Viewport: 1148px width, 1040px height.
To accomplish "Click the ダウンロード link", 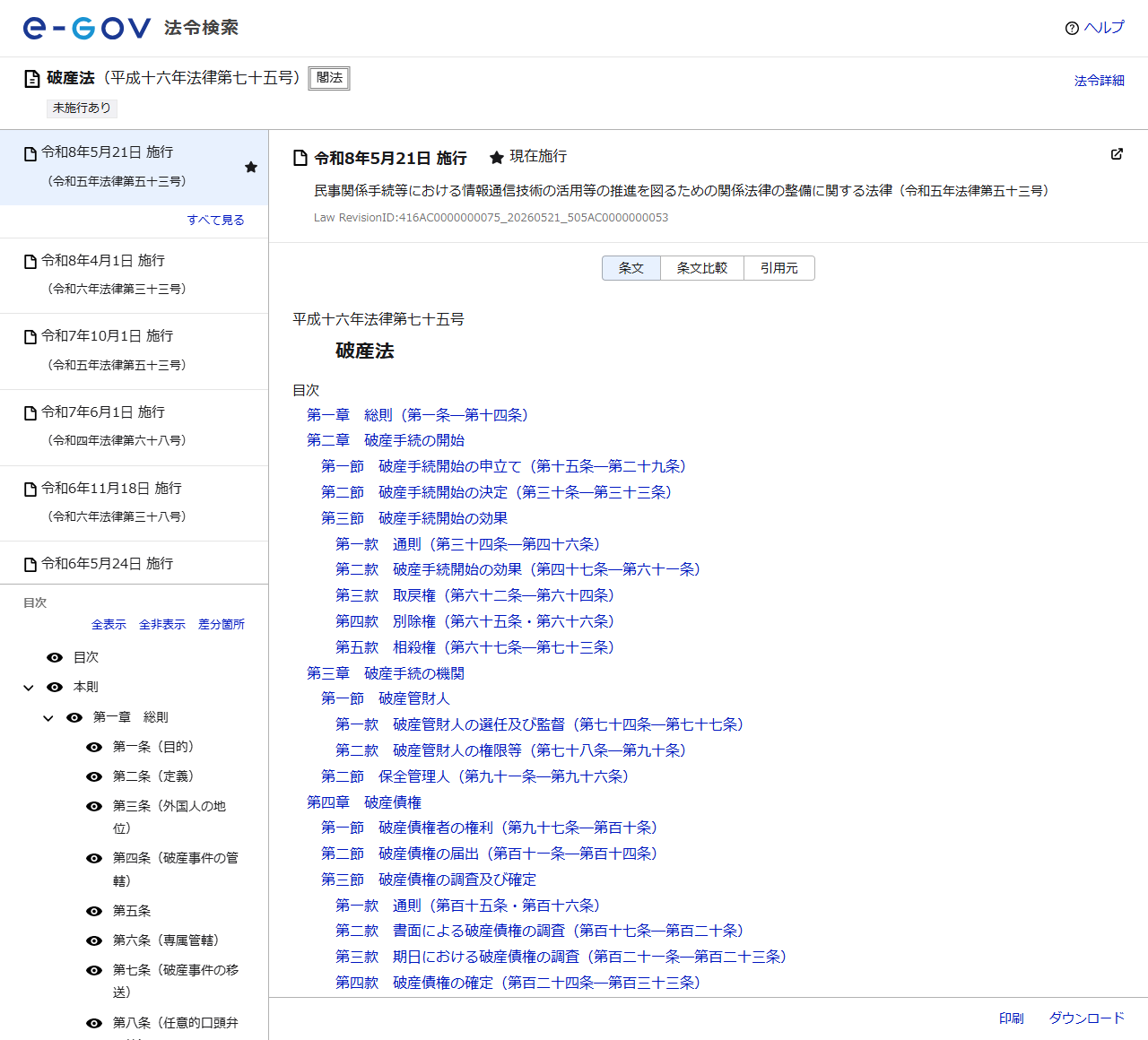I will [x=1087, y=1018].
